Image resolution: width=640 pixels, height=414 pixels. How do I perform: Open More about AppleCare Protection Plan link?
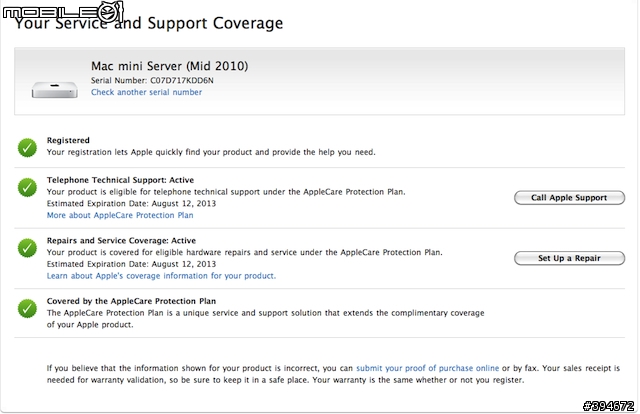click(x=120, y=215)
